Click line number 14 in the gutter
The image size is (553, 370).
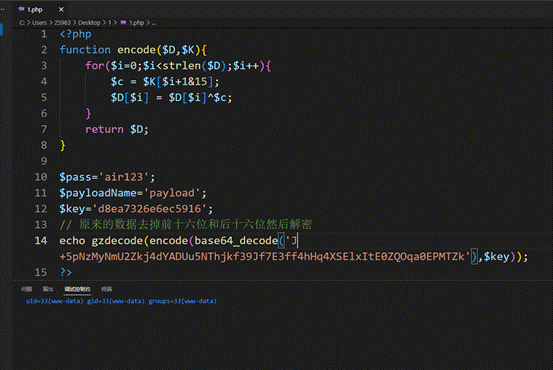41,241
